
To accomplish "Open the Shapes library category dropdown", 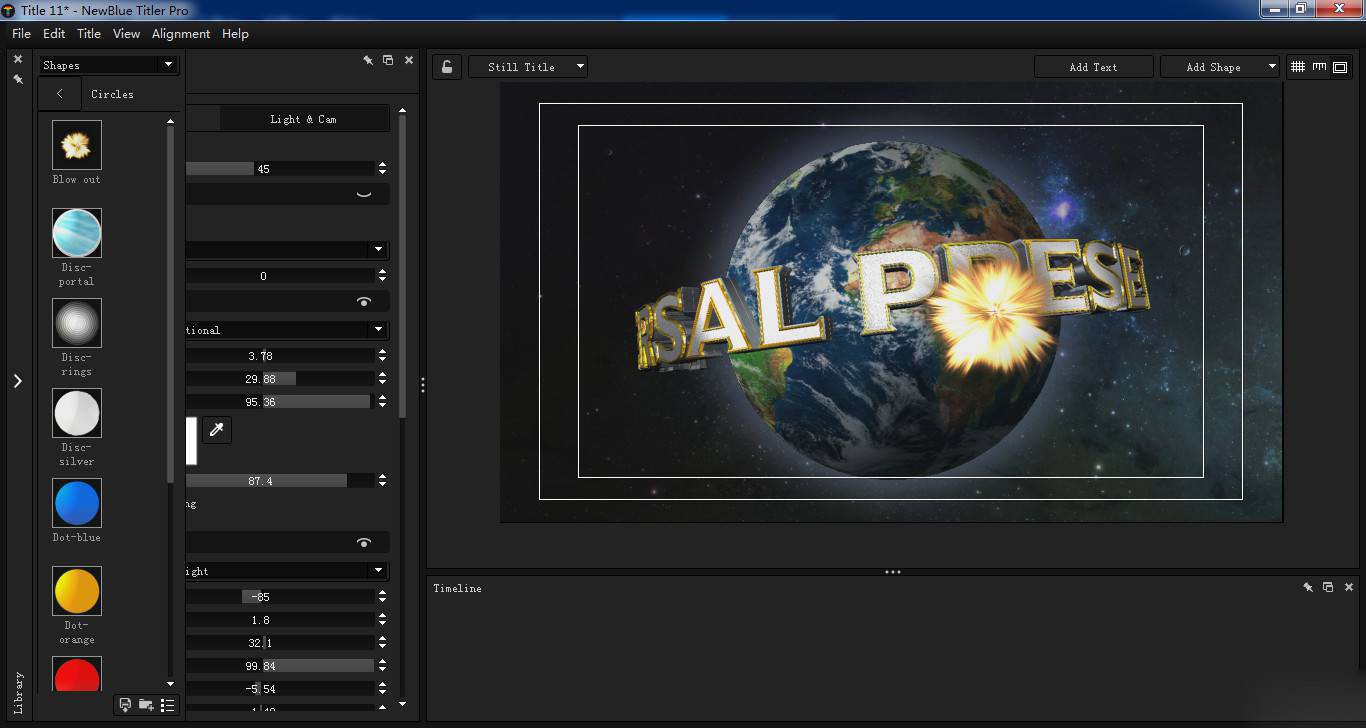I will (108, 65).
